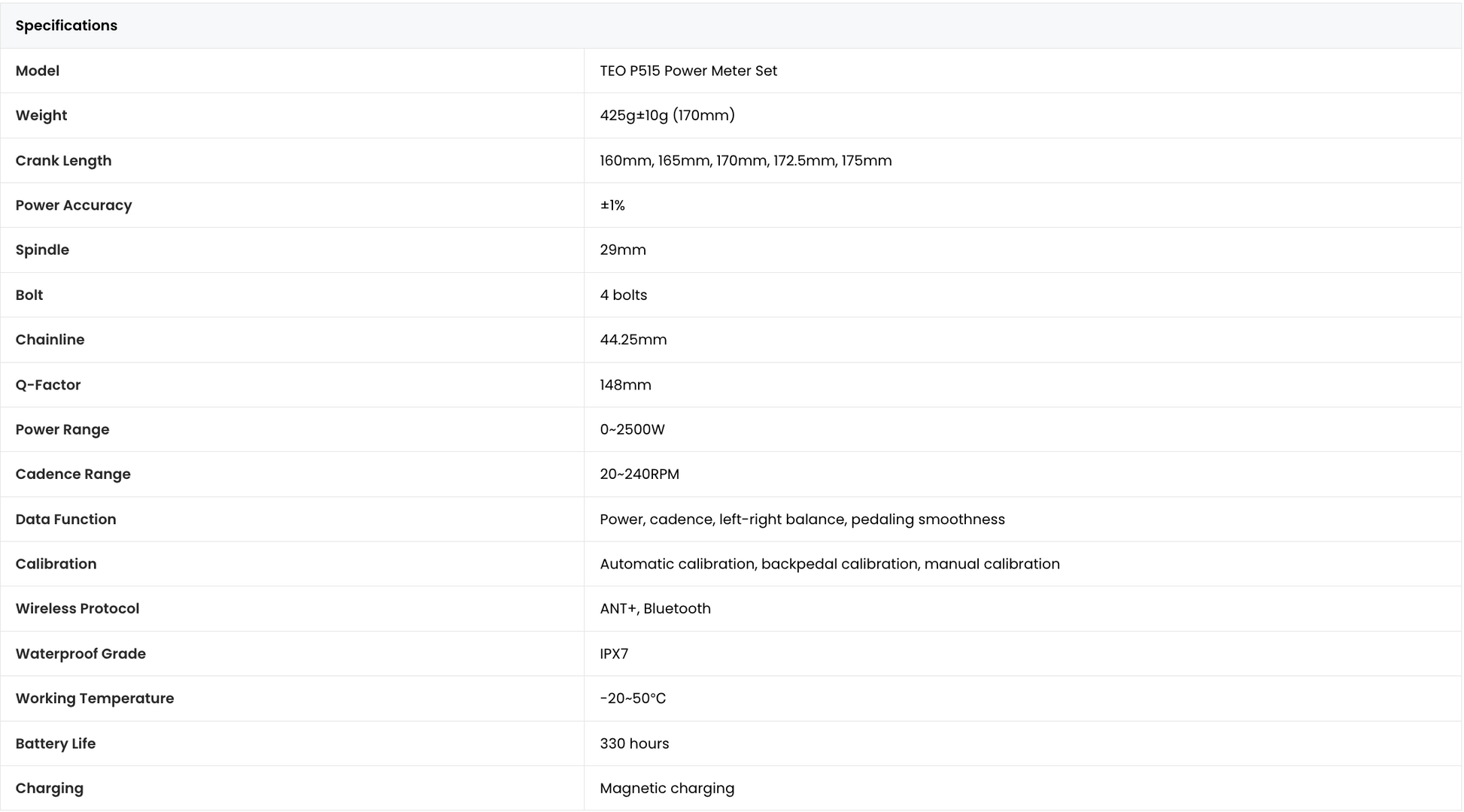Select the Data Function description text
Image resolution: width=1464 pixels, height=812 pixels.
802,520
